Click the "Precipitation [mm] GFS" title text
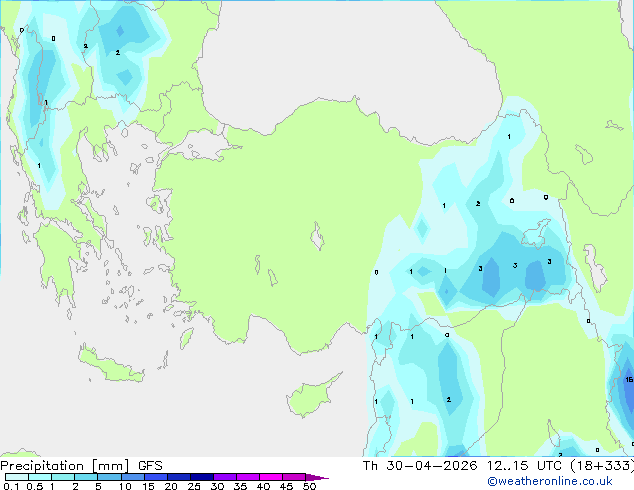This screenshot has width=634, height=490. pos(81,466)
